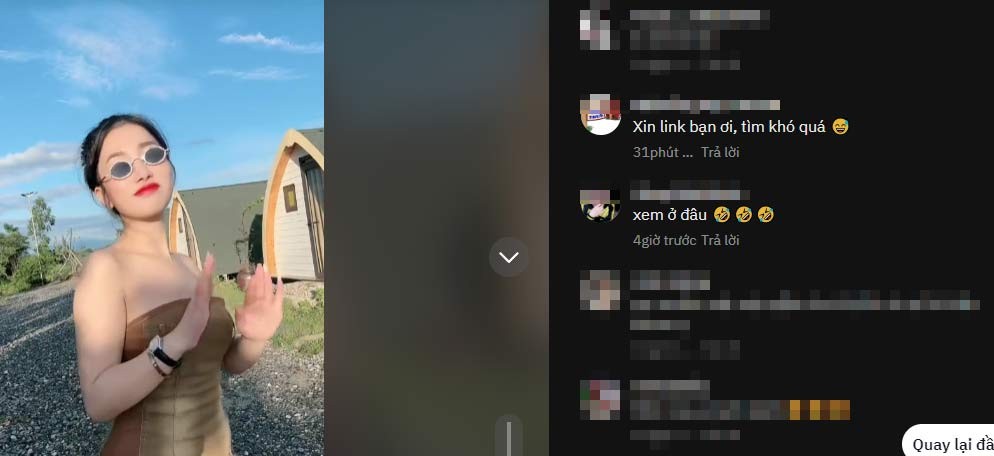Image resolution: width=994 pixels, height=456 pixels.
Task: Open pixelated avatar below the "xem ở đâu" comment
Action: tap(600, 290)
